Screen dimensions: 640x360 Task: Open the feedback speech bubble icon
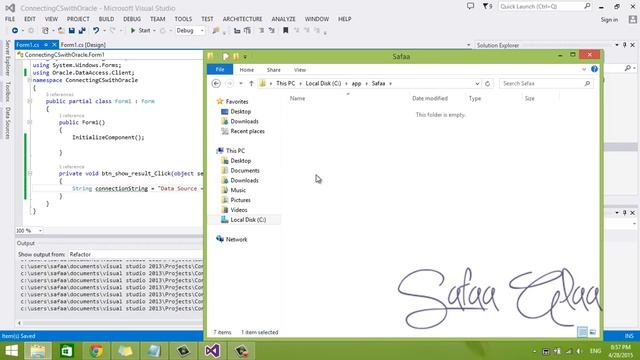click(471, 6)
